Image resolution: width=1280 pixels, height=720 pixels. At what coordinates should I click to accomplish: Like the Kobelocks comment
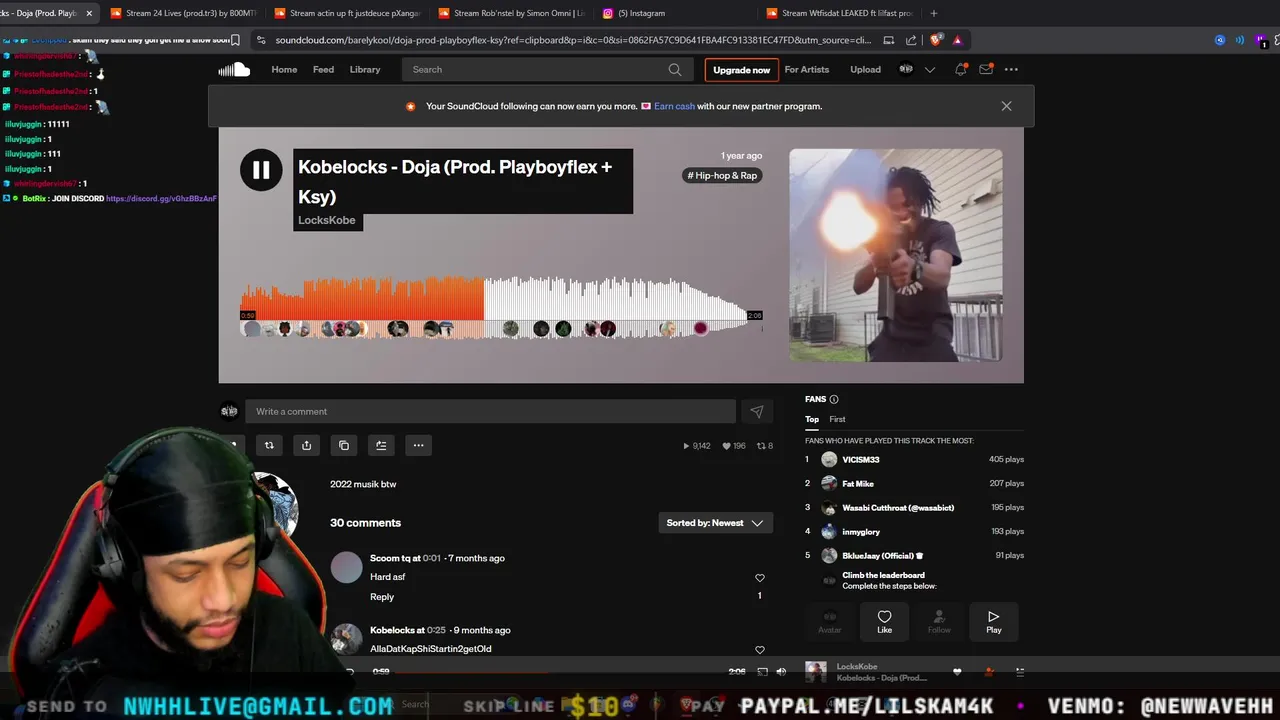tap(760, 649)
